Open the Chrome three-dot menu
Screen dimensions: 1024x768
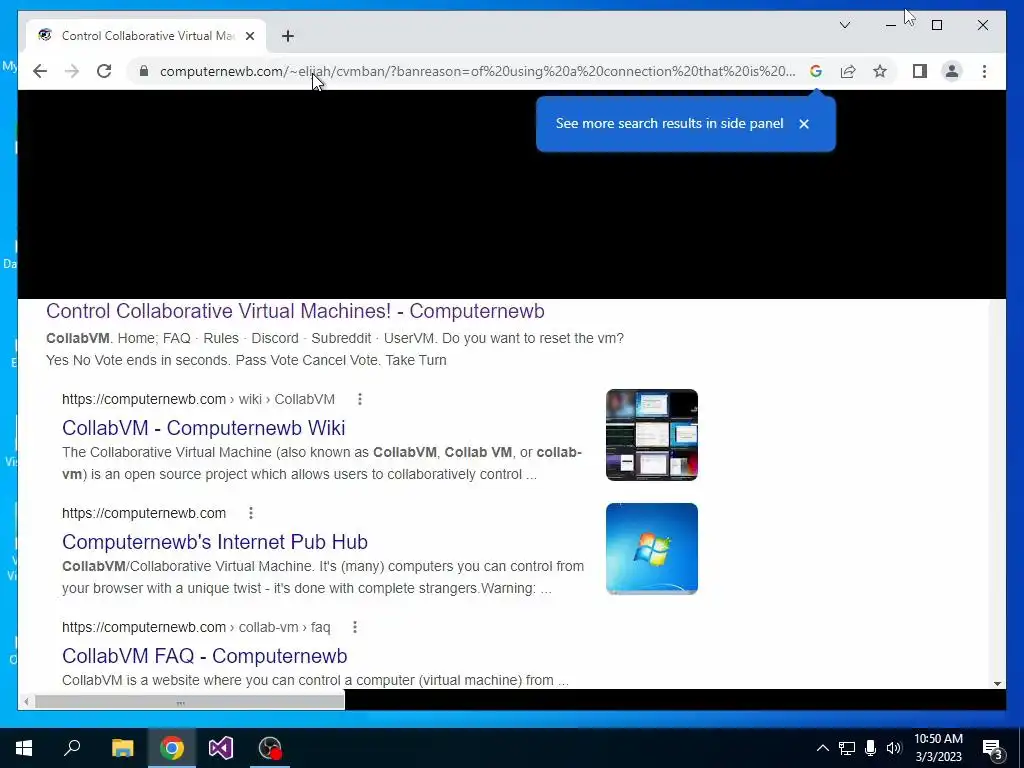(x=984, y=71)
